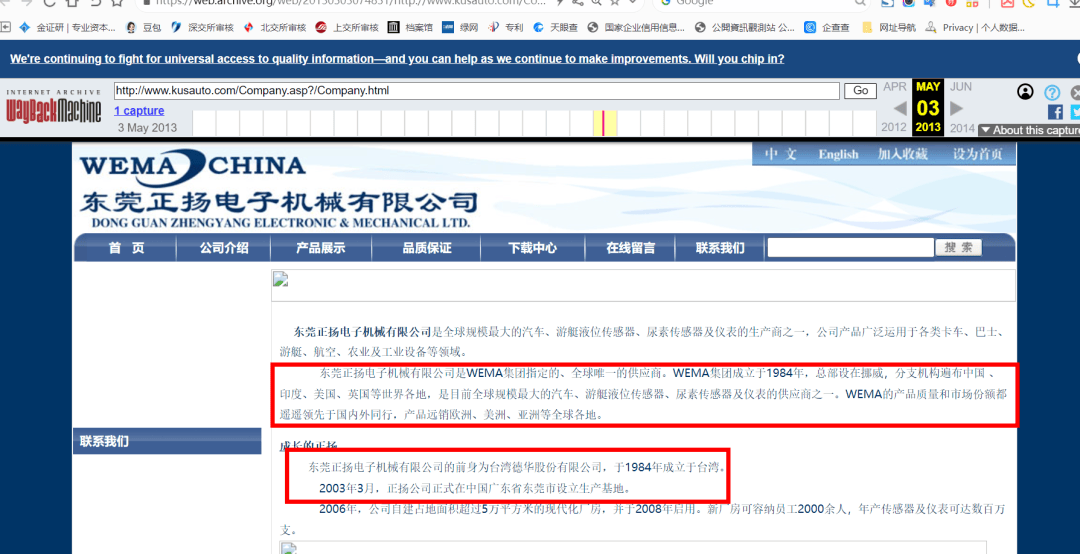Select year 2014 in Wayback toolbar
Viewport: 1080px width, 554px height.
coord(962,127)
